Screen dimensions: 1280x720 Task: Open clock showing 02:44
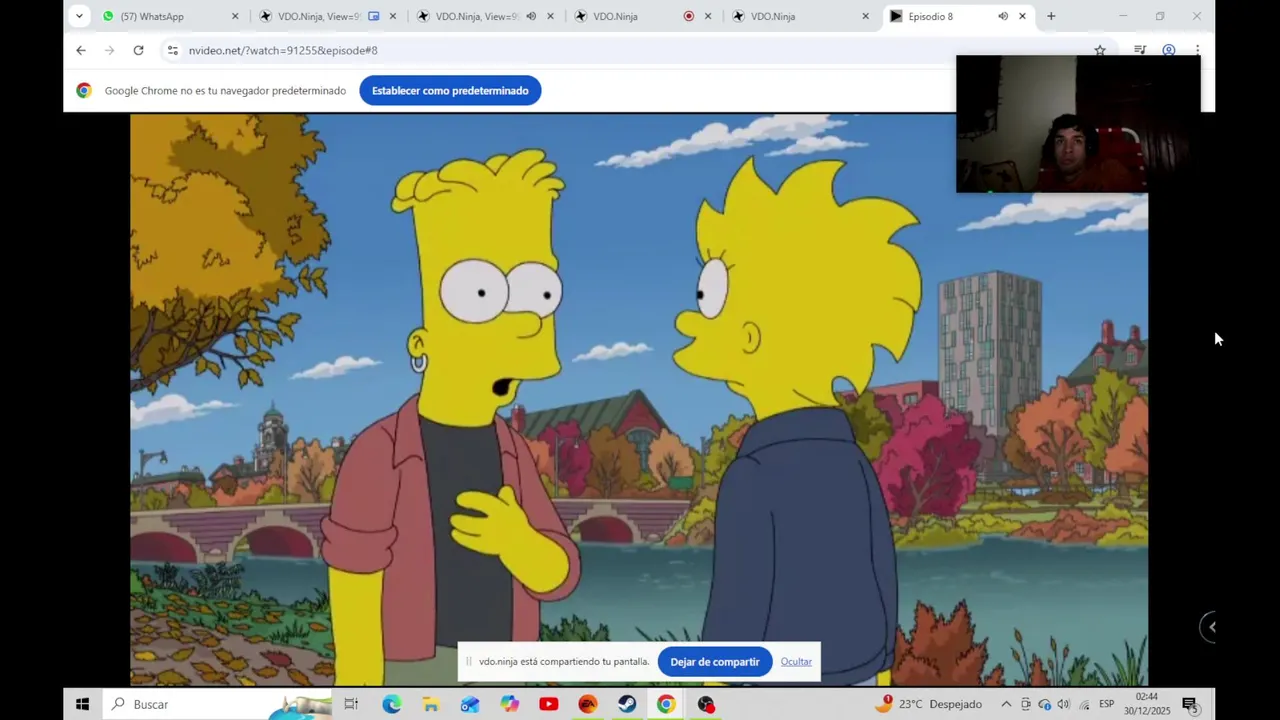pyautogui.click(x=1146, y=704)
